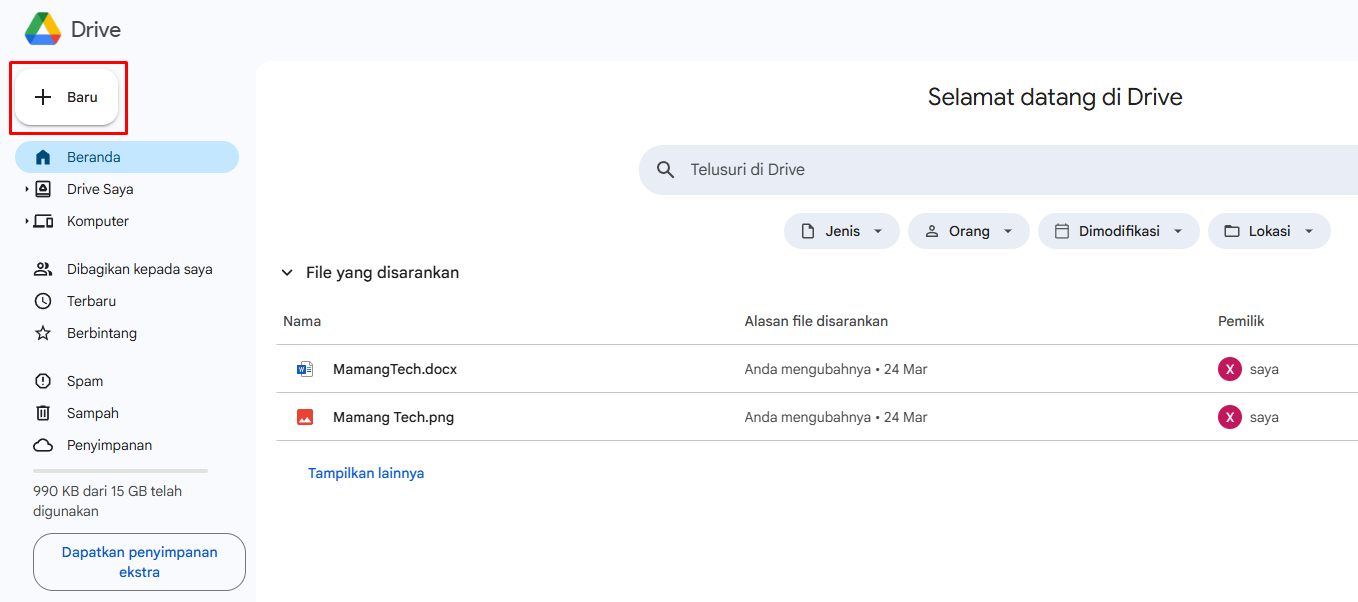1358x602 pixels.
Task: Click the Nama column header
Action: (x=302, y=321)
